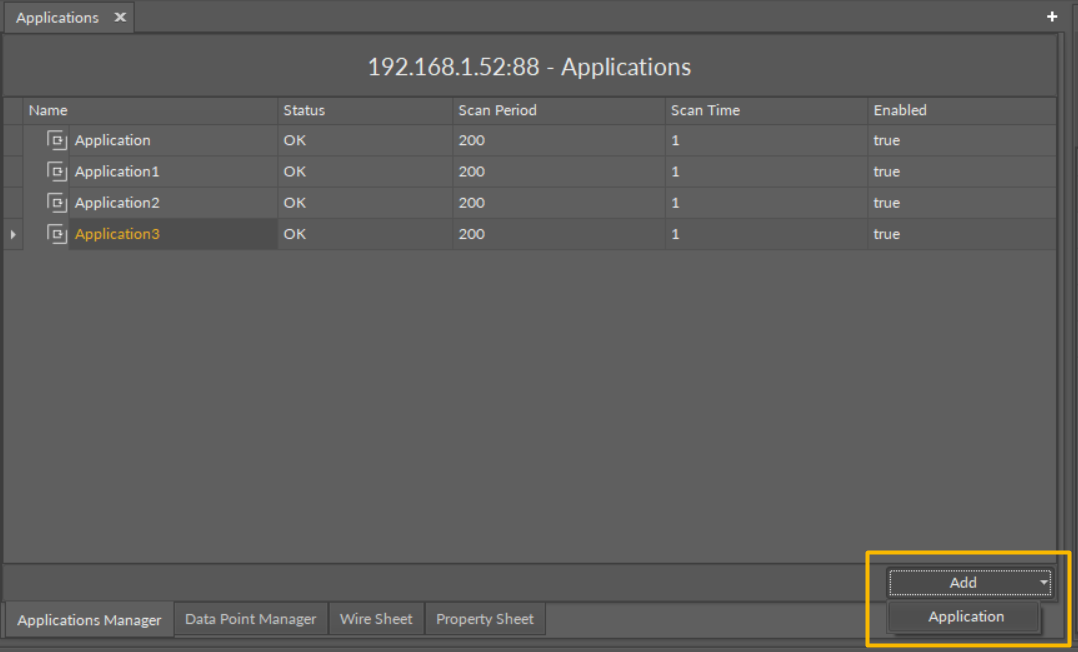The height and width of the screenshot is (652, 1078).
Task: Open the Wire Sheet tab
Action: tap(376, 619)
